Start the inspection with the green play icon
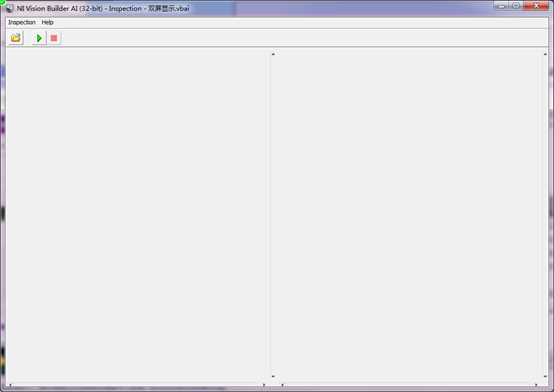This screenshot has width=554, height=392. click(x=39, y=38)
